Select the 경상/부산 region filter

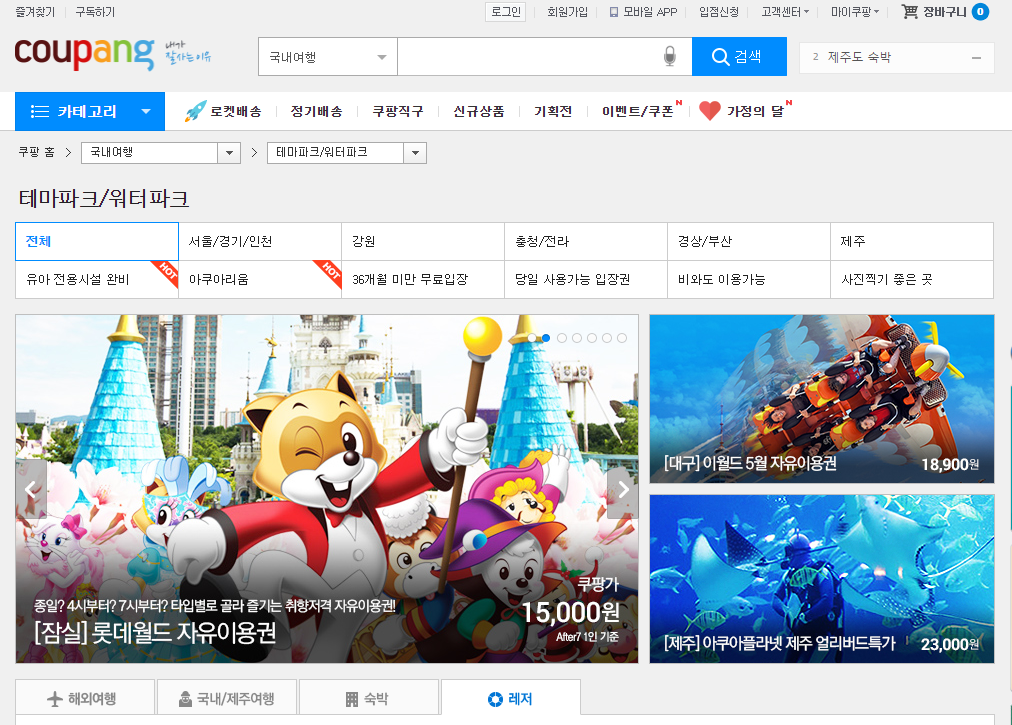coord(749,241)
